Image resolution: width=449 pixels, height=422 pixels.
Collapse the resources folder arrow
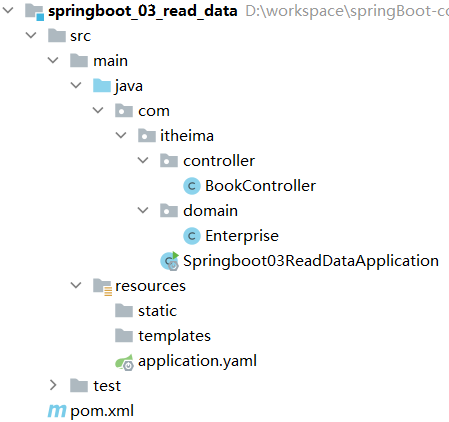tap(76, 285)
